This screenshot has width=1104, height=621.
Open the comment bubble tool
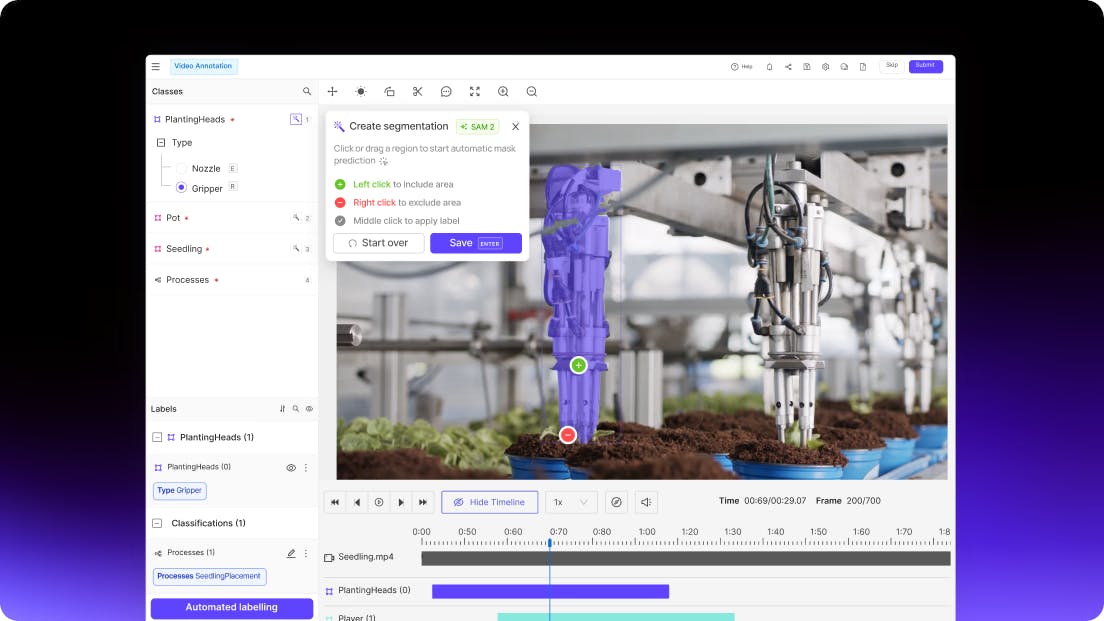(446, 91)
